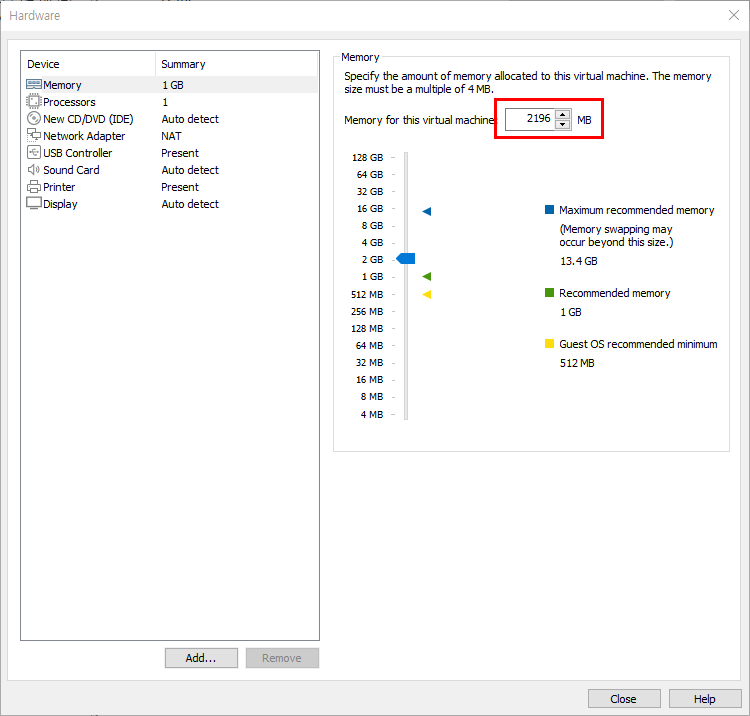Click the 4 MB scale label

pyautogui.click(x=372, y=414)
